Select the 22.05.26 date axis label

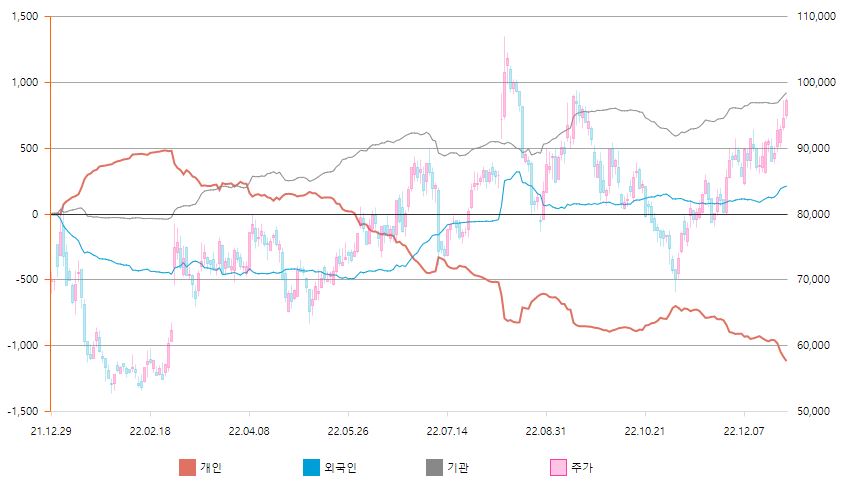click(x=347, y=431)
